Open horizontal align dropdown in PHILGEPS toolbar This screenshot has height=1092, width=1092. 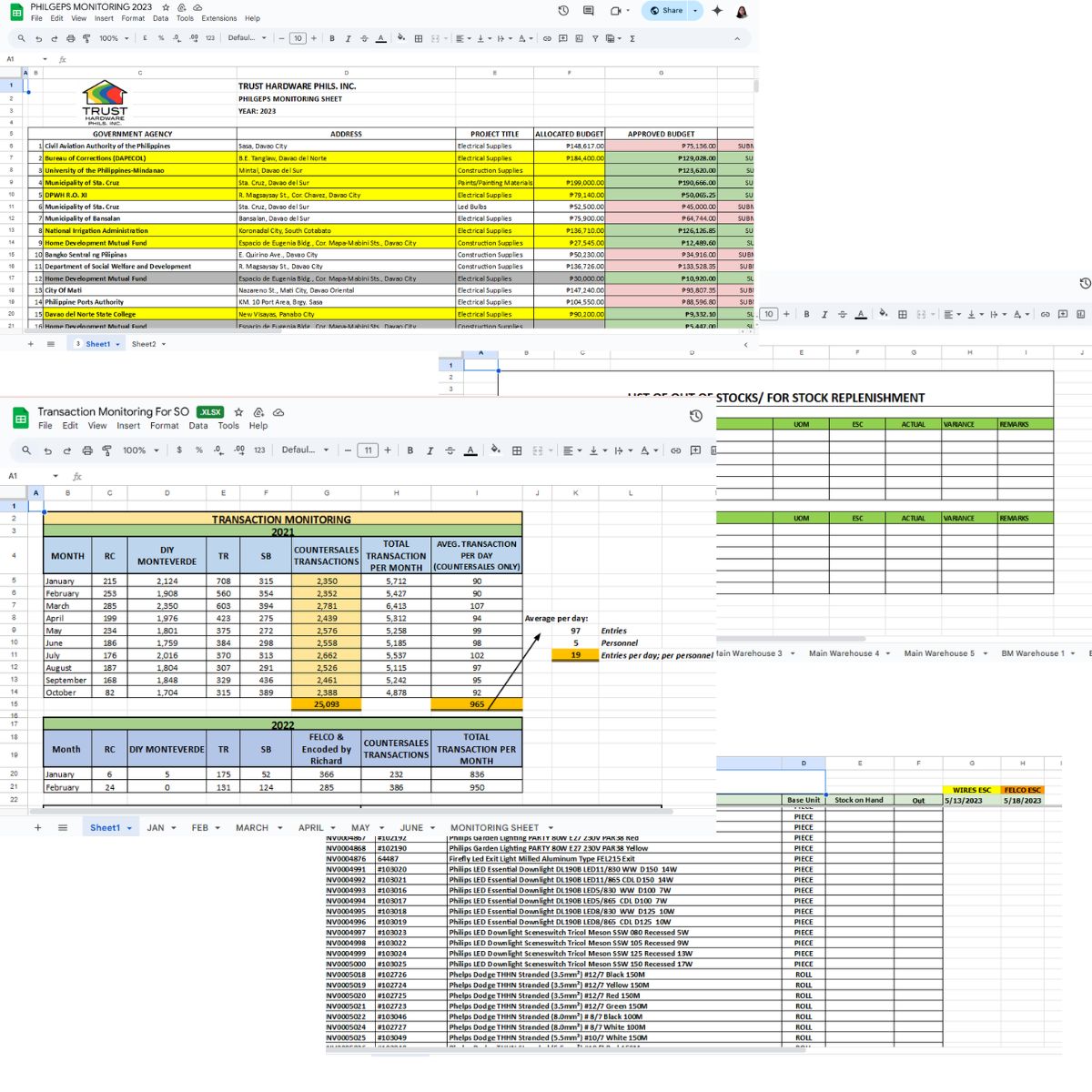(464, 38)
